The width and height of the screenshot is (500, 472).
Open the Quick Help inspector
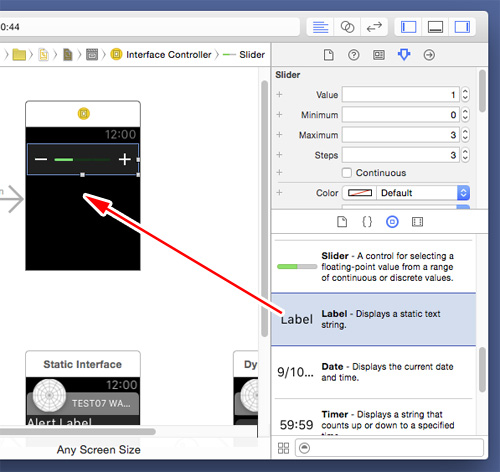(354, 55)
